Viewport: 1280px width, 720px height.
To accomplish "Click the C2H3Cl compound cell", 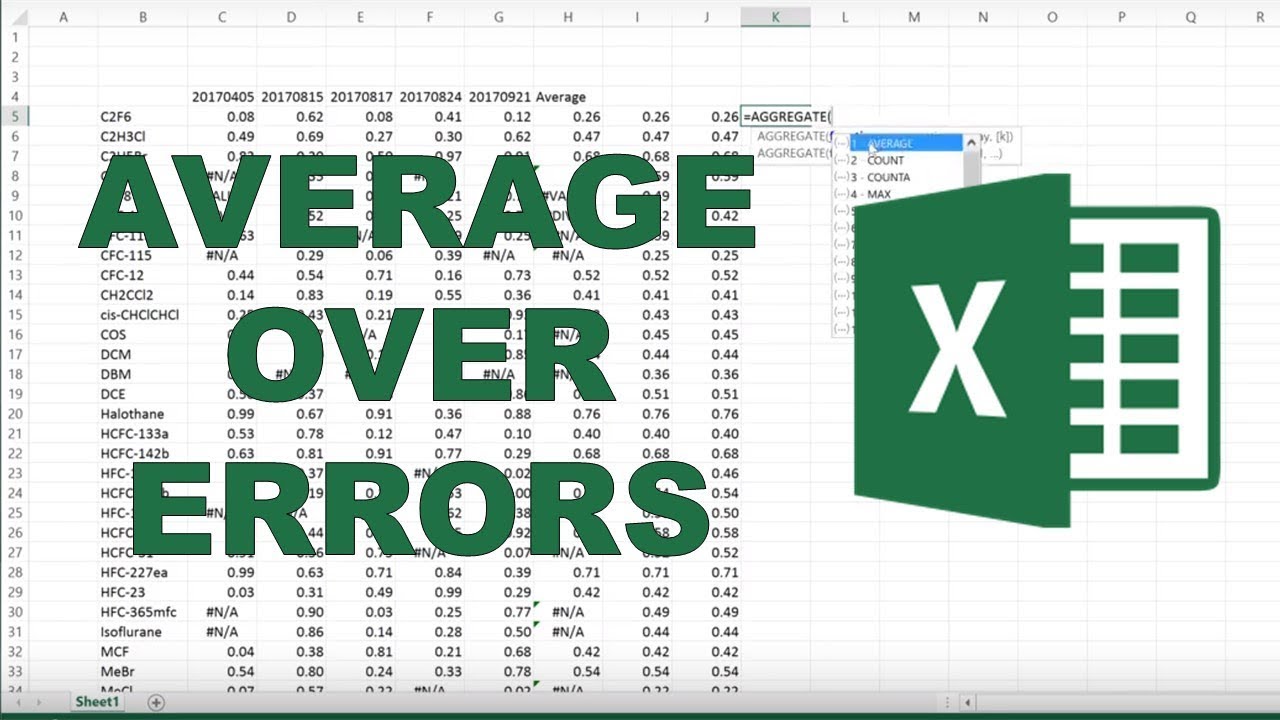I will 143,136.
